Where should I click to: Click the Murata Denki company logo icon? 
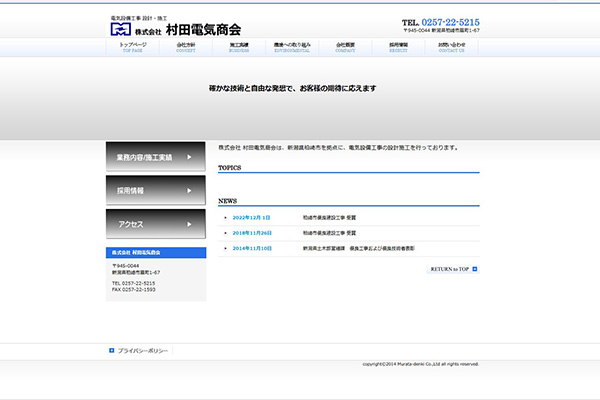tap(121, 29)
